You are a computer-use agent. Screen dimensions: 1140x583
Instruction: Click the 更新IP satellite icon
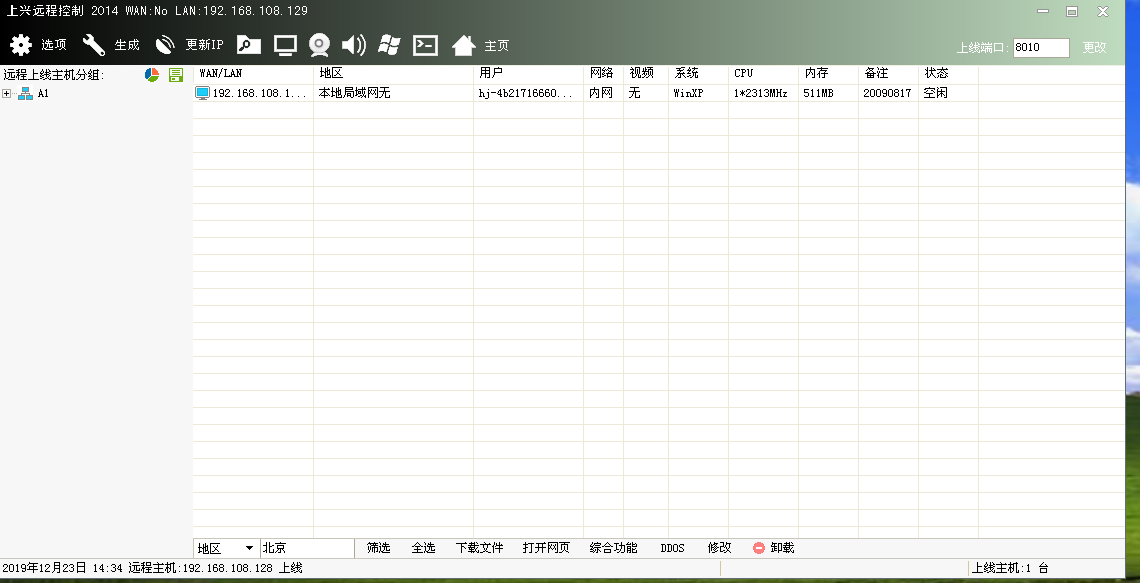click(x=166, y=45)
